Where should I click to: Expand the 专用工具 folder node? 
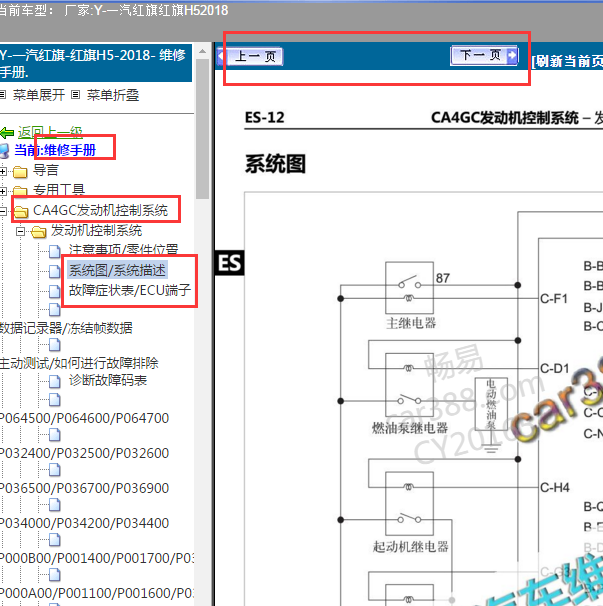coord(3,191)
